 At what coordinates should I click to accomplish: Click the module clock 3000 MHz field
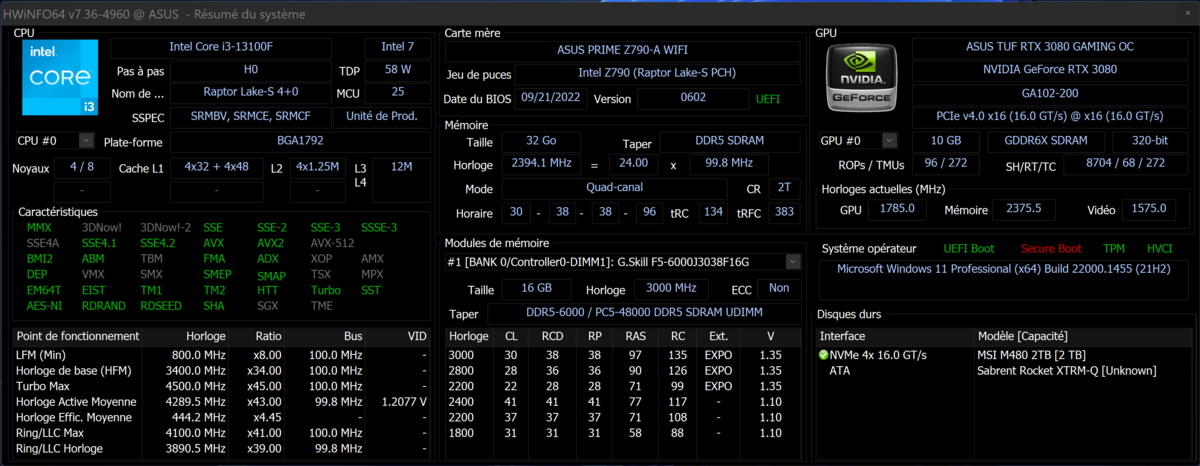[x=670, y=289]
